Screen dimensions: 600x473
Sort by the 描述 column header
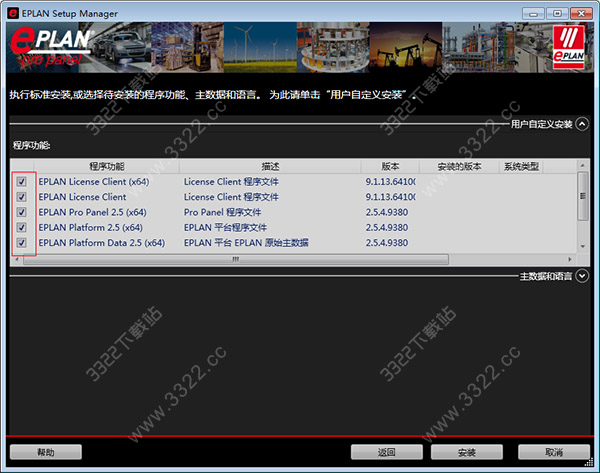[x=270, y=166]
